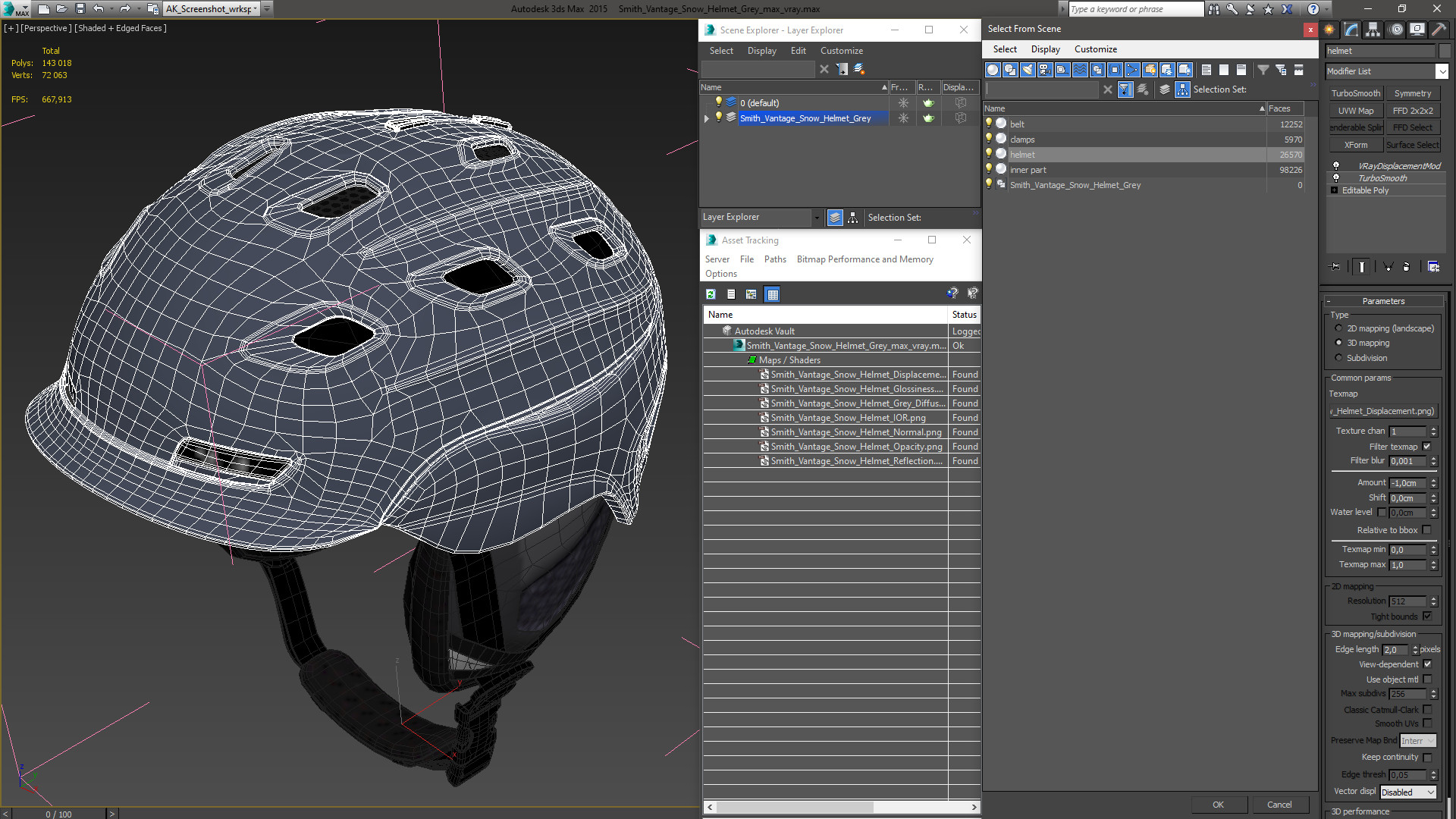The width and height of the screenshot is (1456, 819).
Task: Click Refresh icon in Asset Tracking
Action: click(711, 294)
